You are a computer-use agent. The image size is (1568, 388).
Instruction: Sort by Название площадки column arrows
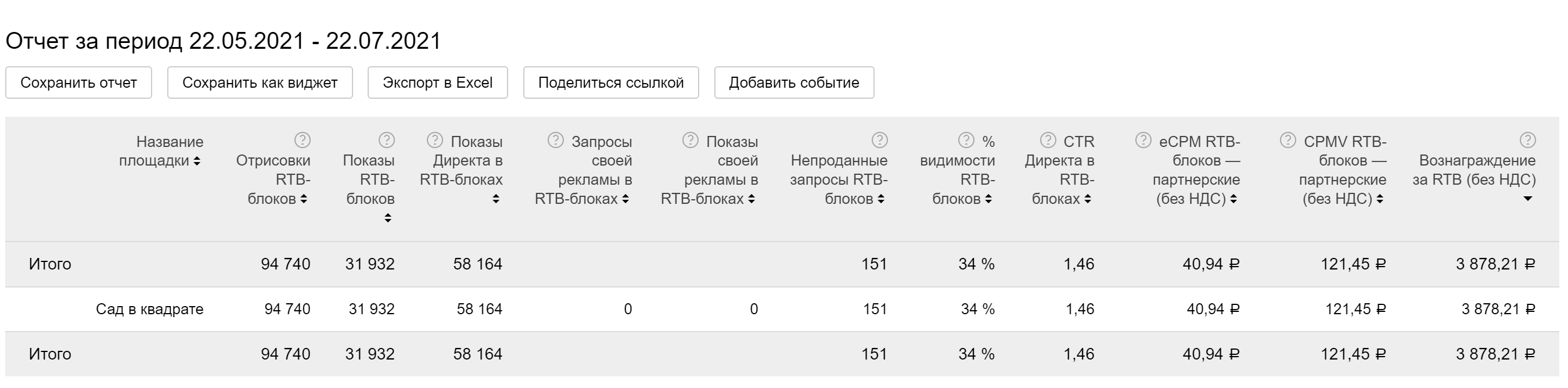197,161
